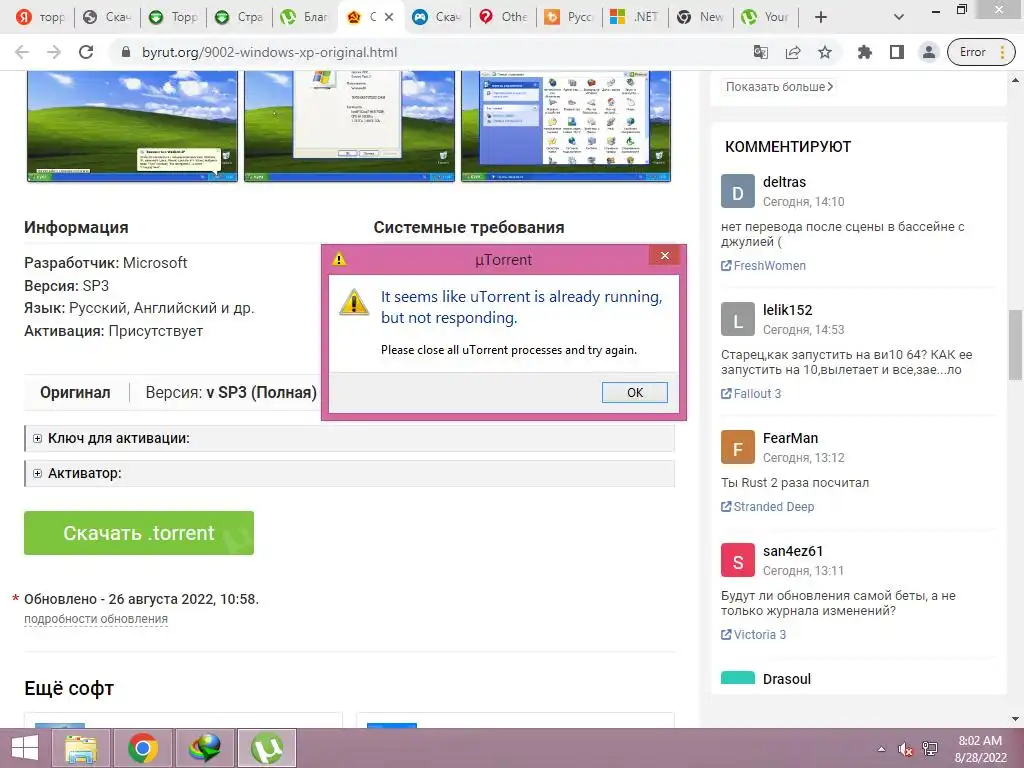Bookmark this page with the star
Viewport: 1024px width, 768px height.
pos(825,52)
